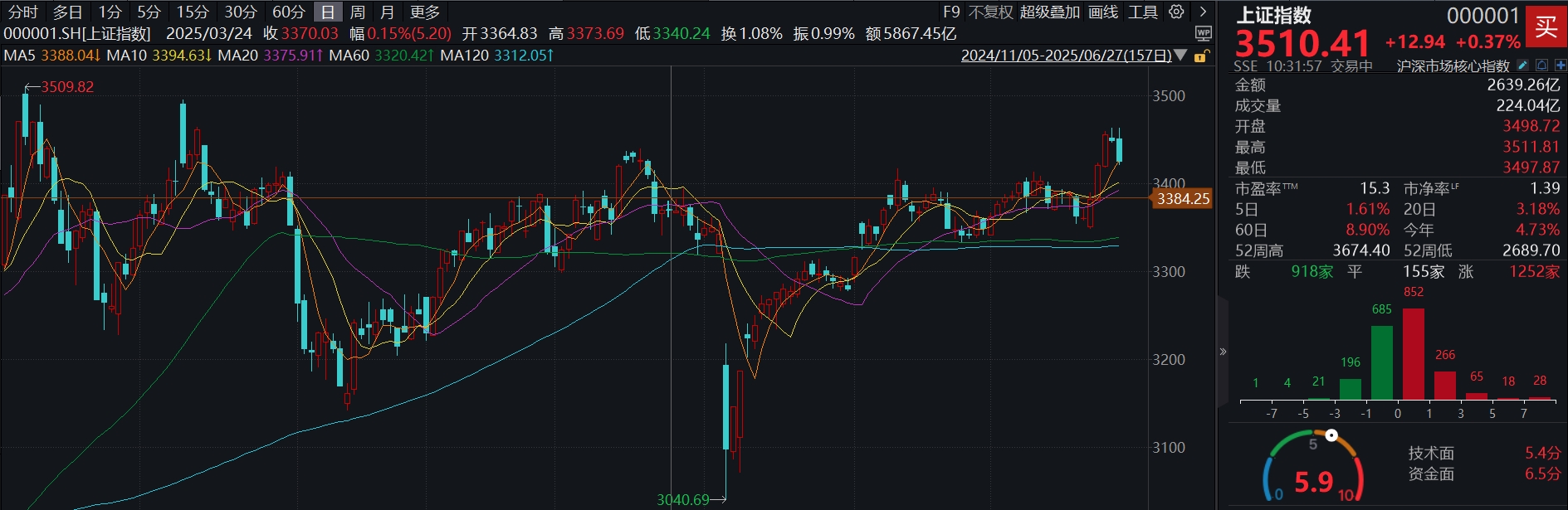Click the score gauge indicator knob
The image size is (1568, 510).
click(1331, 435)
